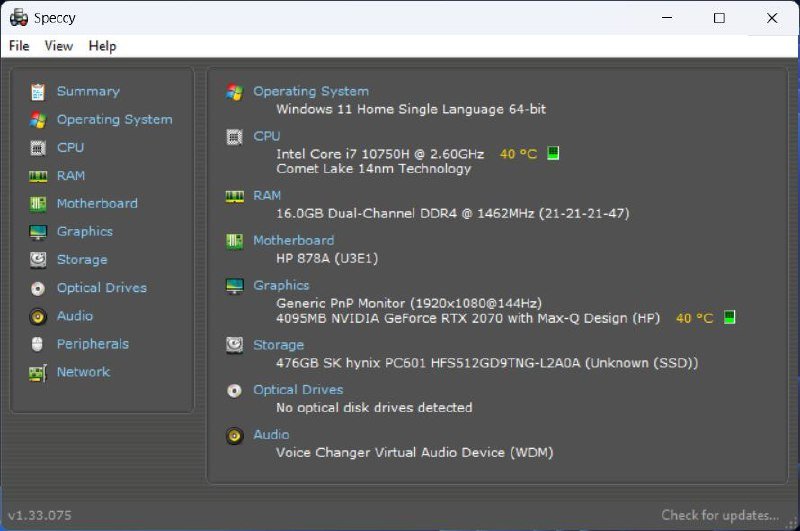This screenshot has width=800, height=531.
Task: Maximize the Speccy window
Action: (x=719, y=18)
